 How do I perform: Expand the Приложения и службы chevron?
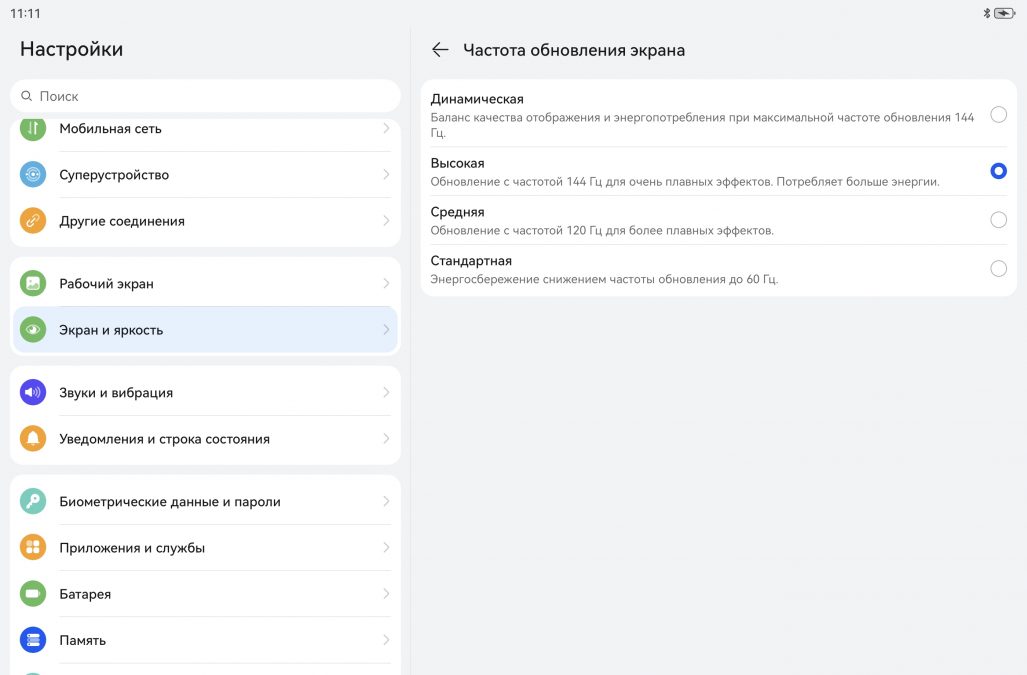[x=386, y=548]
